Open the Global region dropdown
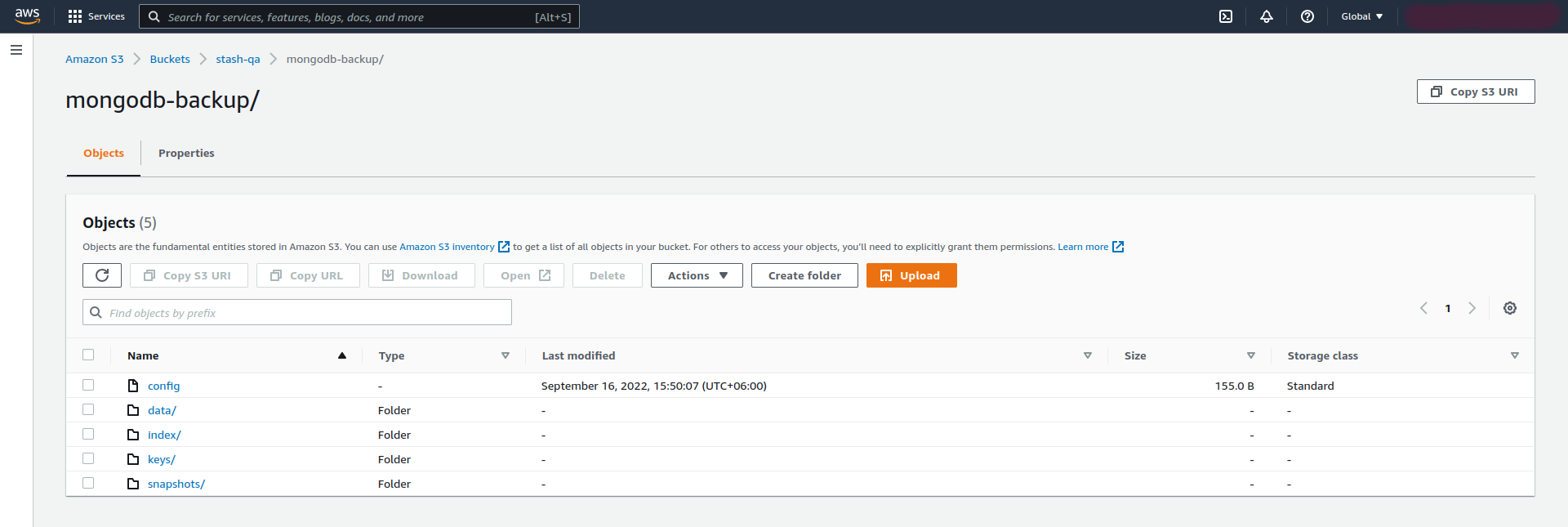1568x527 pixels. pyautogui.click(x=1361, y=16)
